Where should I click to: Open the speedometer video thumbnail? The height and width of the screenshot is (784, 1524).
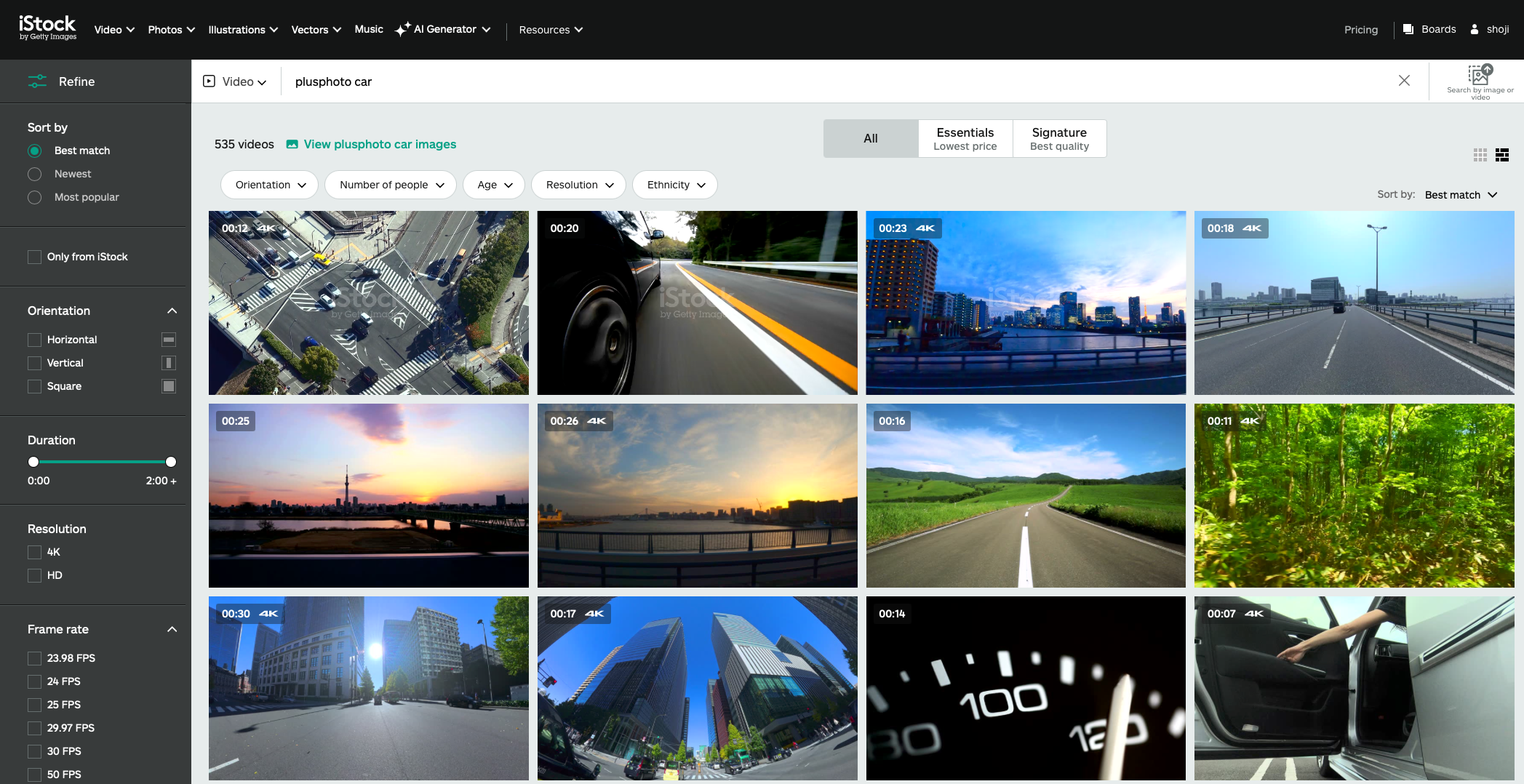coord(1025,688)
